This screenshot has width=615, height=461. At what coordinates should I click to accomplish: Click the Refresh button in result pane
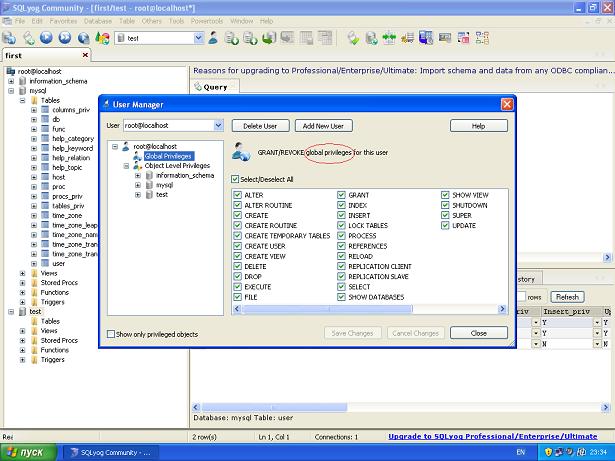[x=567, y=297]
